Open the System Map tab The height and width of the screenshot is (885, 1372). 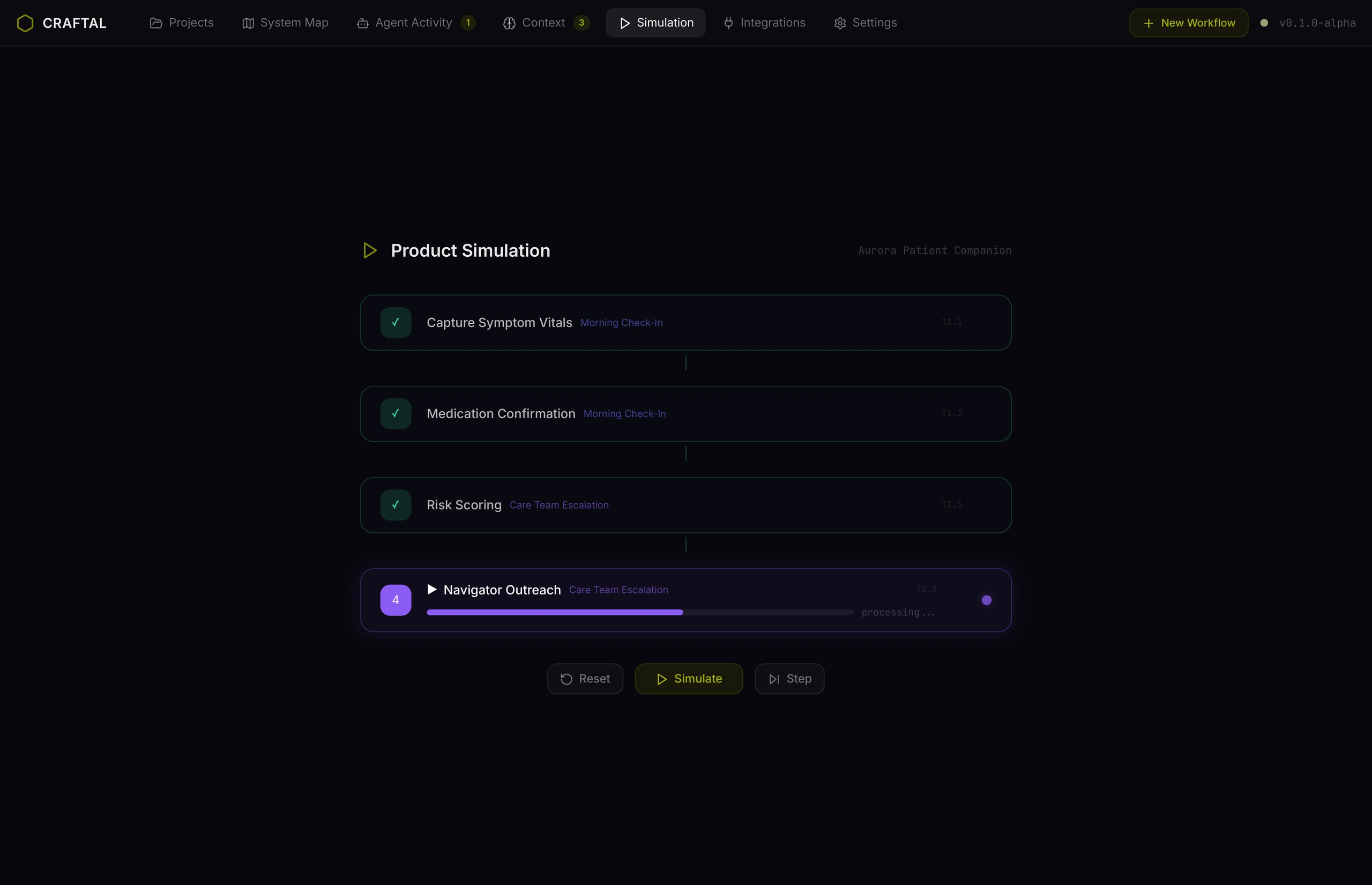coord(285,23)
